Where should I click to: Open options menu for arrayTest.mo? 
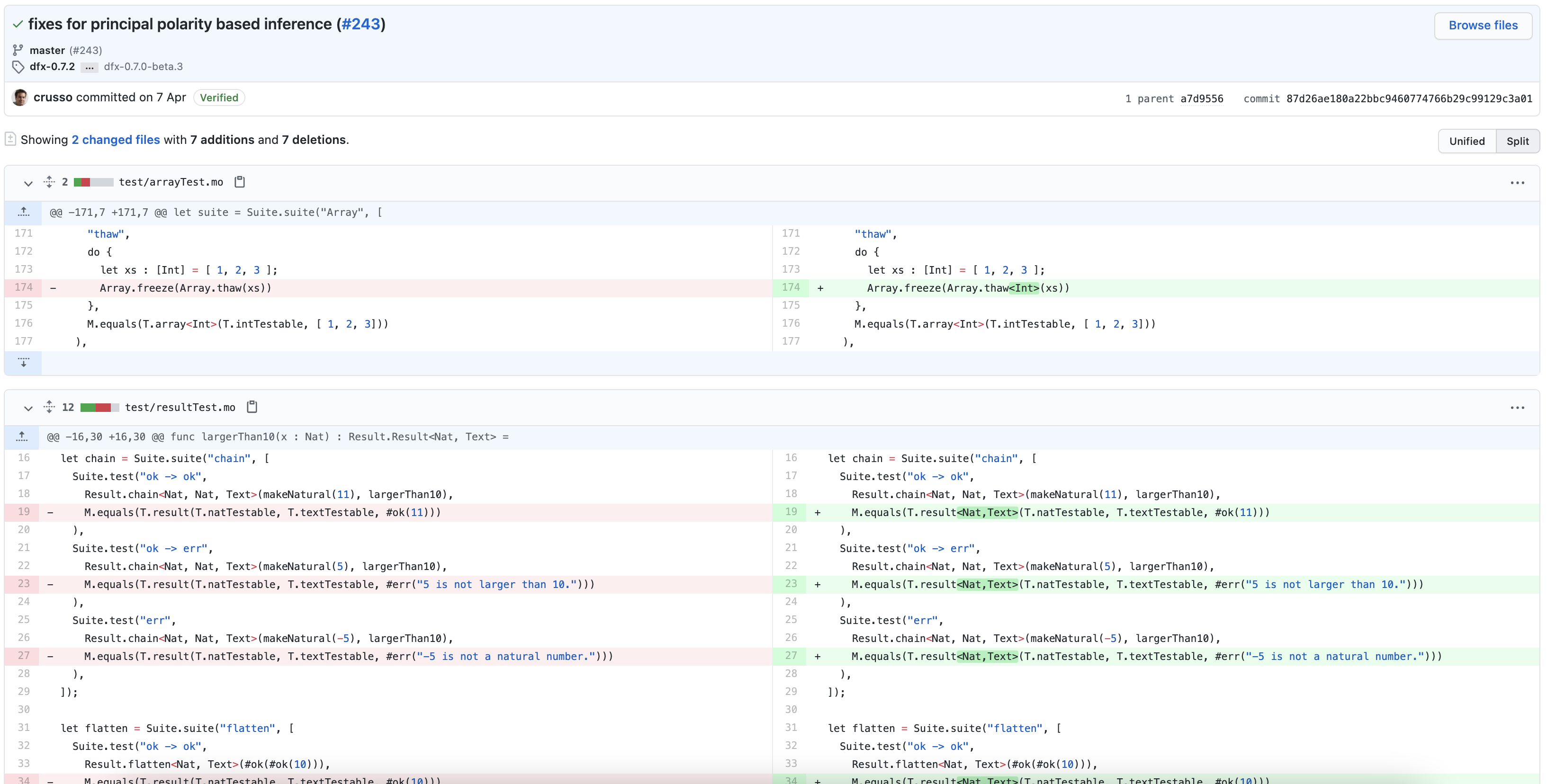(x=1517, y=182)
